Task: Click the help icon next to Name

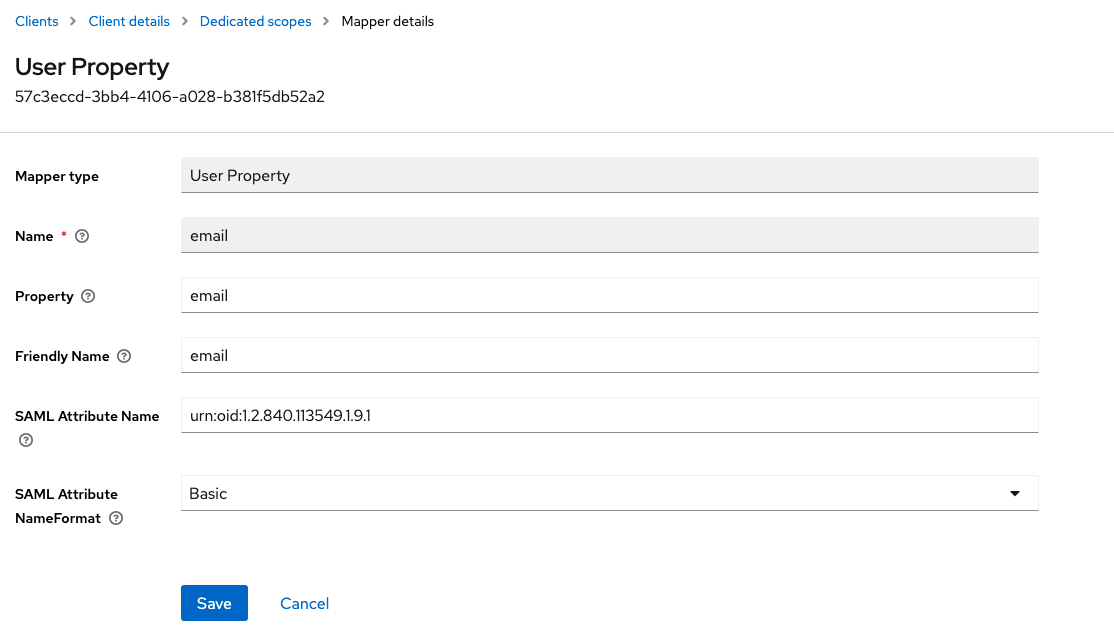Action: click(82, 237)
